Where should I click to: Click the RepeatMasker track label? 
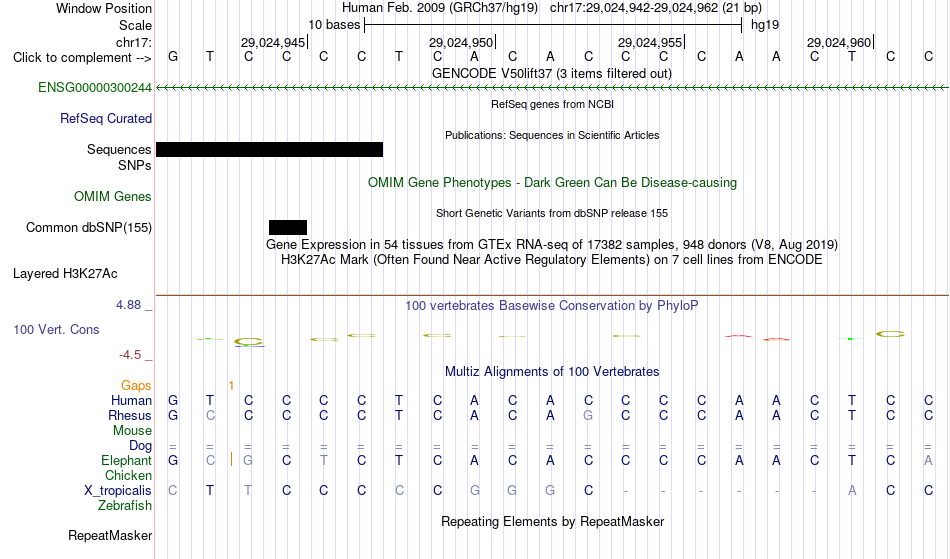[x=110, y=535]
